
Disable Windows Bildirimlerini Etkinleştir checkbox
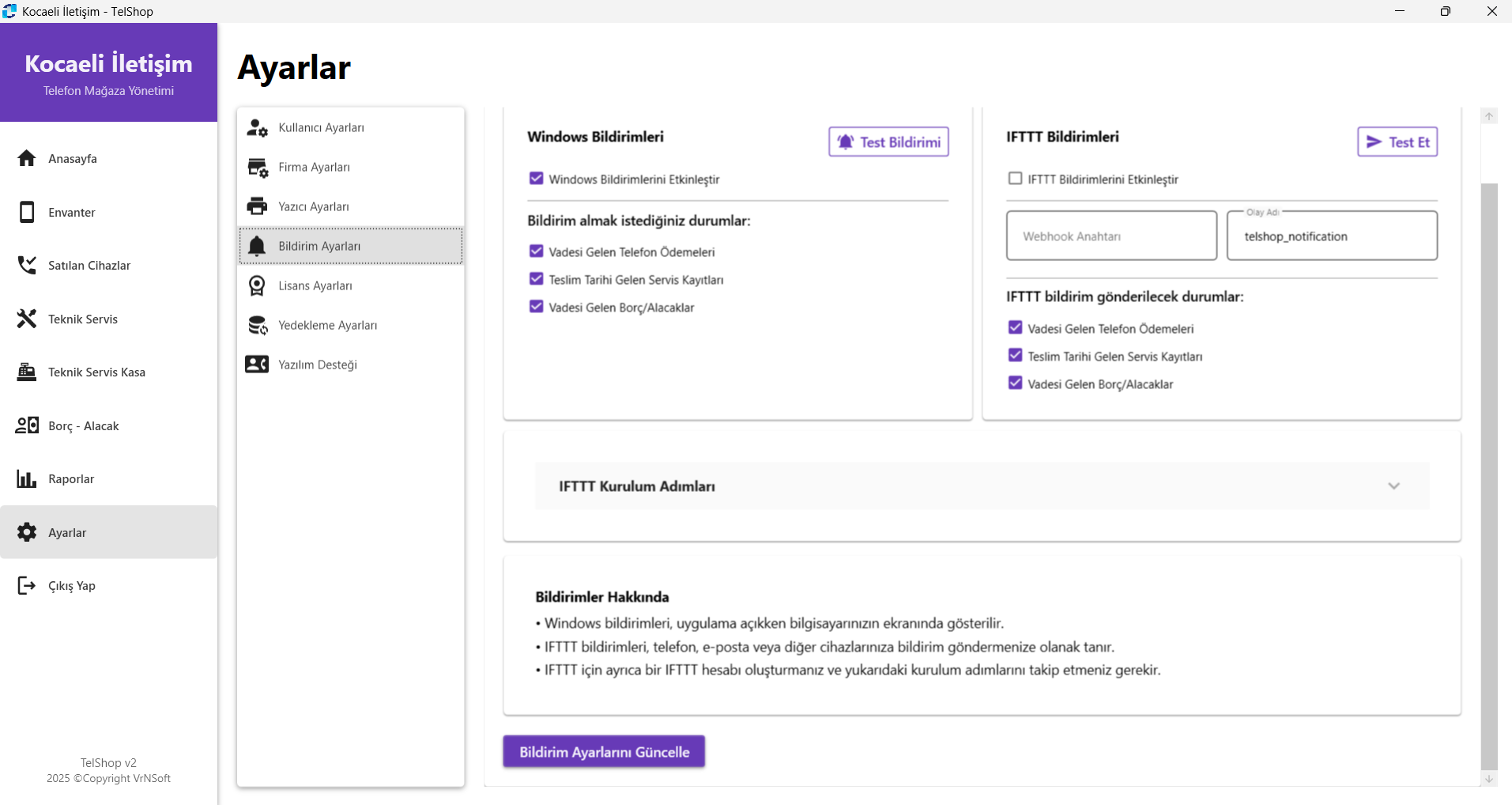(x=537, y=179)
